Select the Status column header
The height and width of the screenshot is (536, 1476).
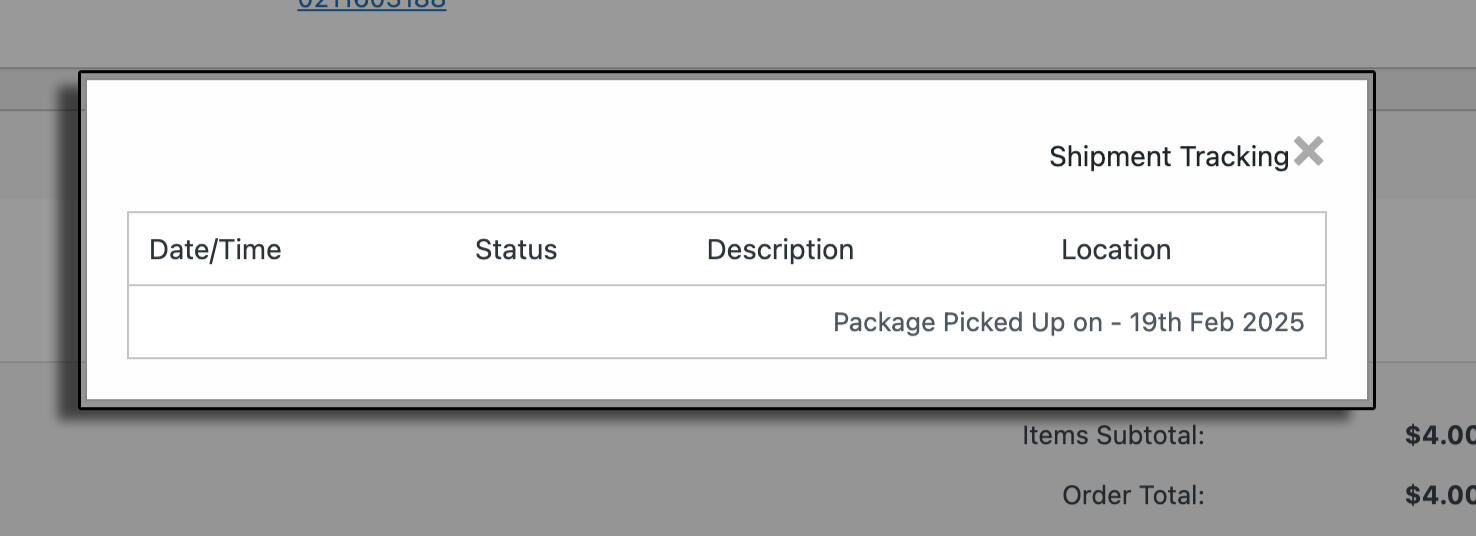pos(516,250)
